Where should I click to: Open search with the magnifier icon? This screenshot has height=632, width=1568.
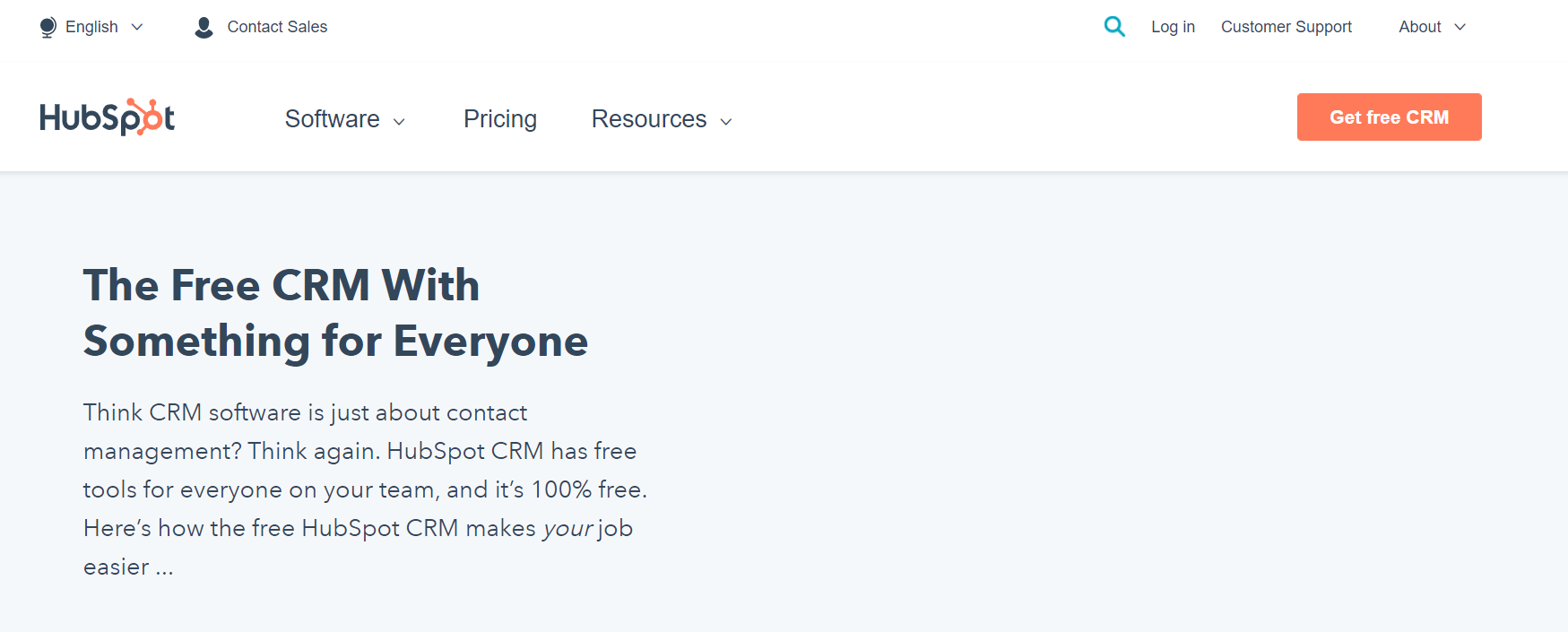click(x=1114, y=26)
